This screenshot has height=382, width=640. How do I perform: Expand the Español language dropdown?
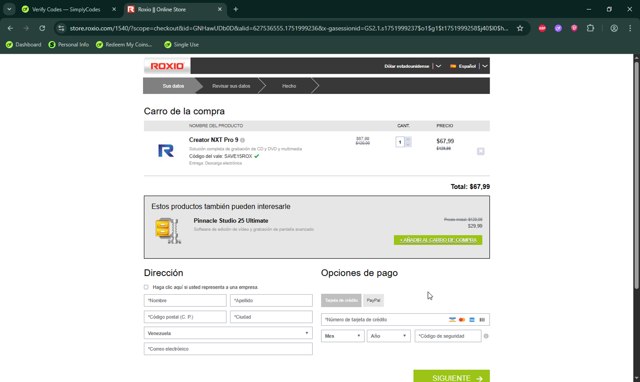click(x=484, y=66)
